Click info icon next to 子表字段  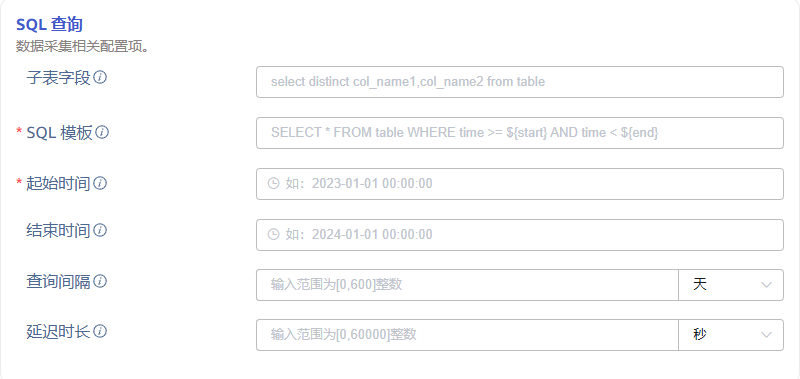click(101, 78)
